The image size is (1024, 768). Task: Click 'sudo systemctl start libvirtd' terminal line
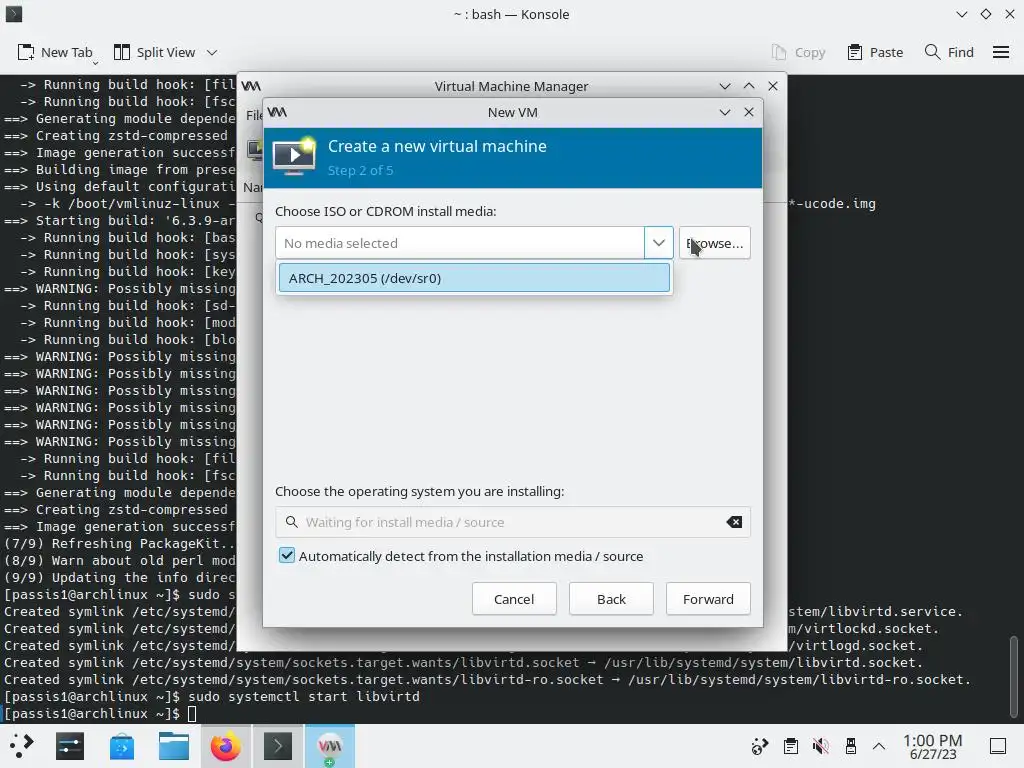pos(304,696)
